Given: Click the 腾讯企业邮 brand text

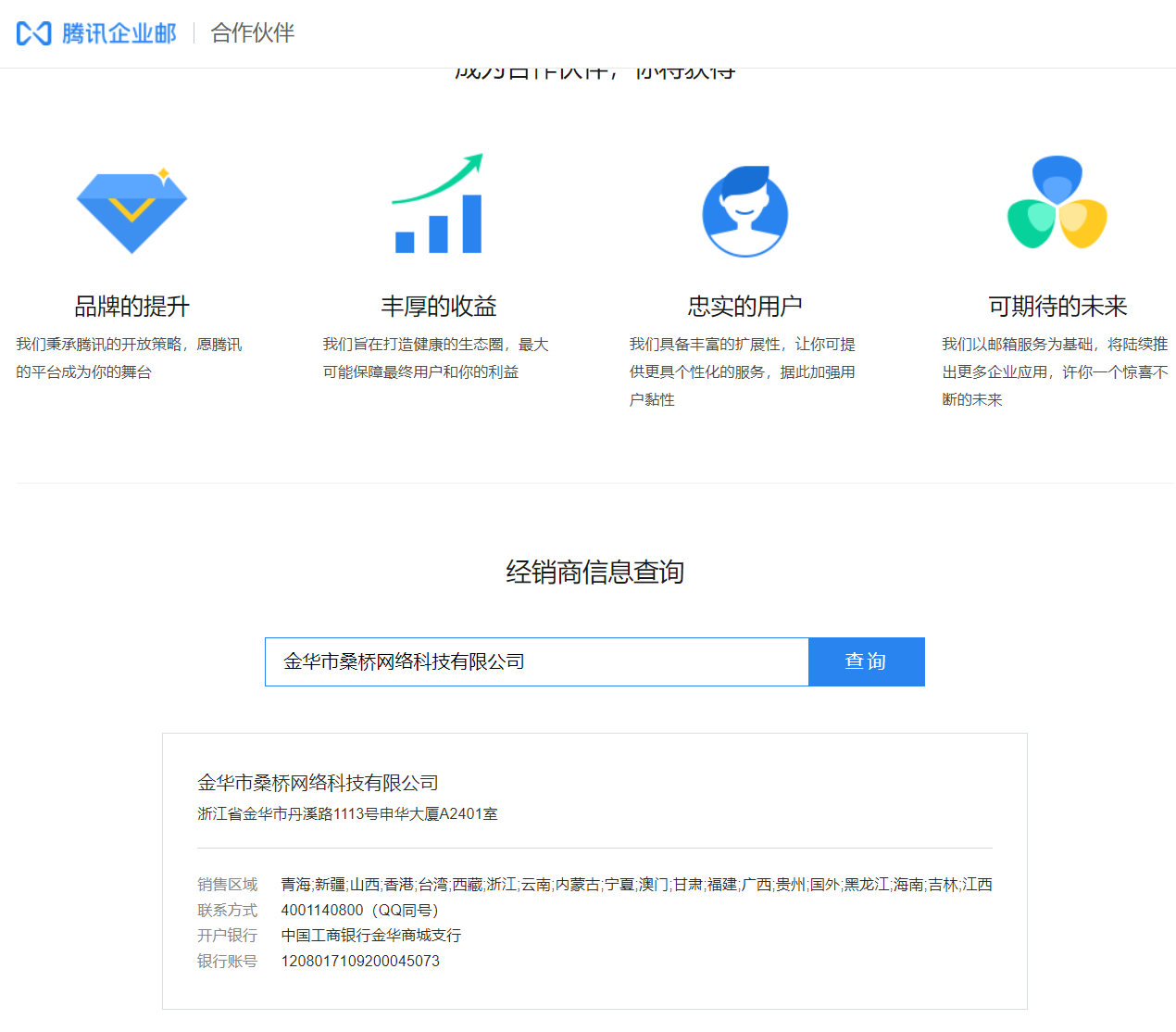Looking at the screenshot, I should pos(119,33).
